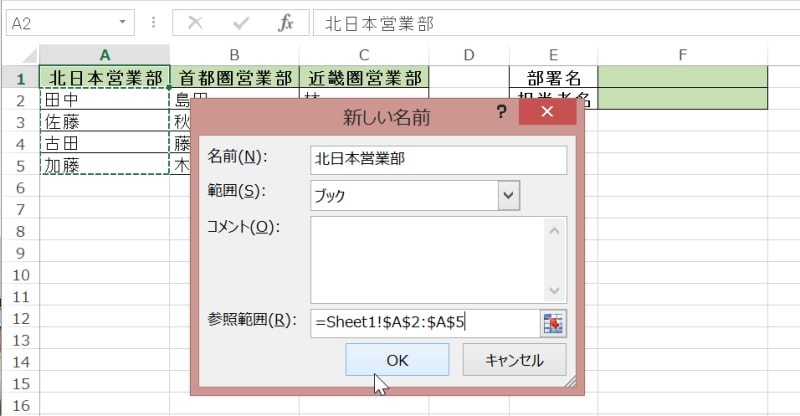Click the select-all corner triangle

(x=29, y=55)
